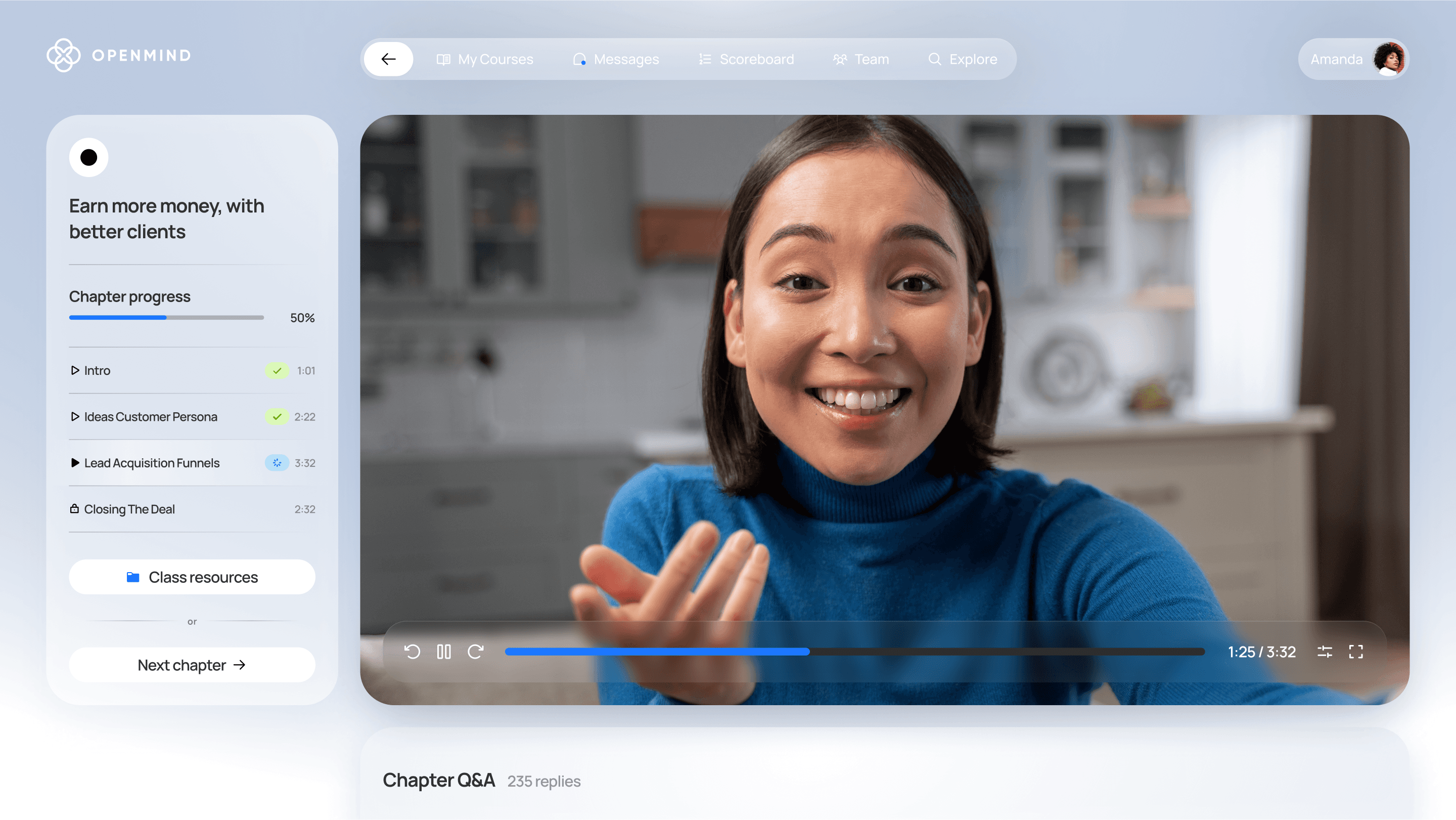Open the My Courses tab

tap(485, 59)
